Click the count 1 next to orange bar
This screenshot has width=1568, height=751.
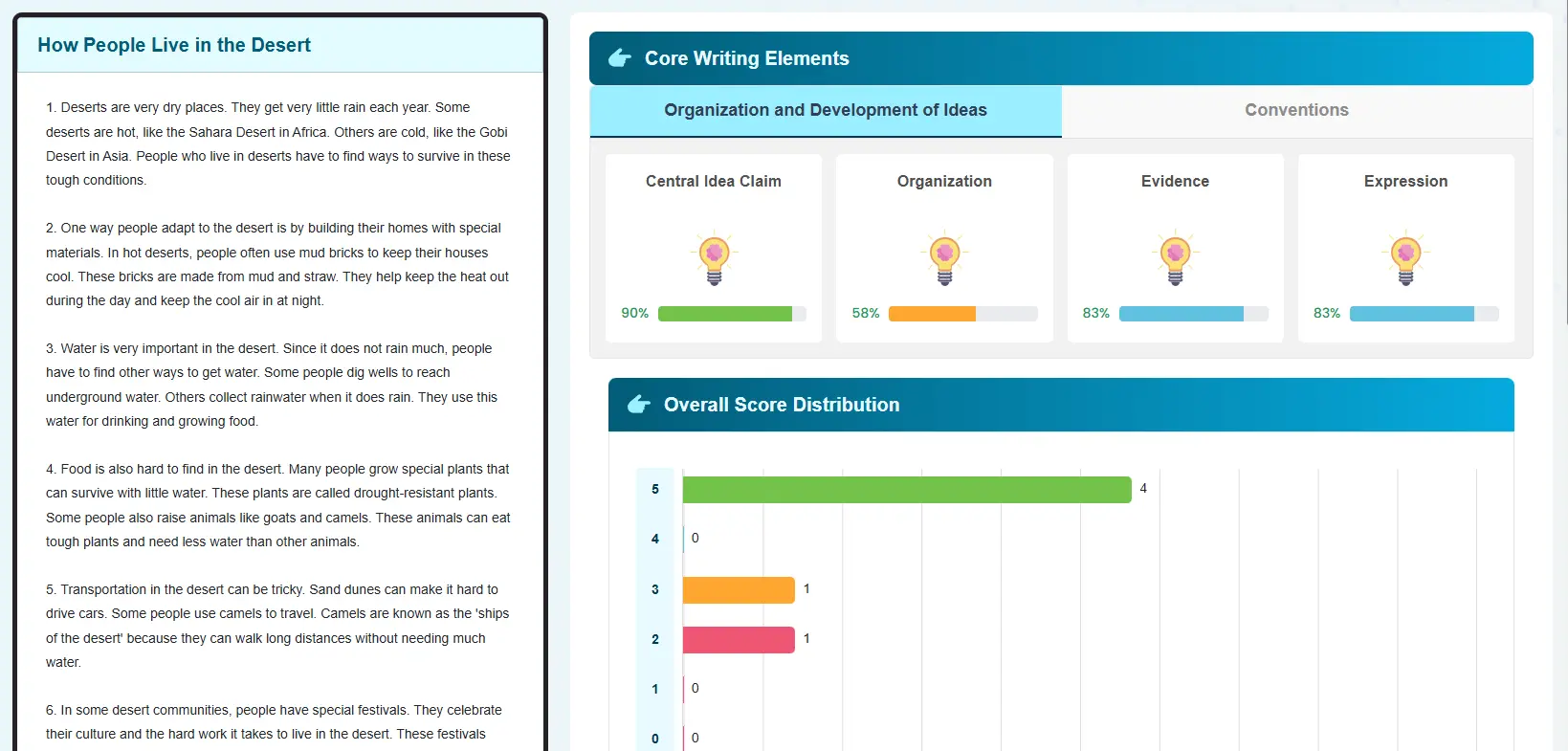806,589
